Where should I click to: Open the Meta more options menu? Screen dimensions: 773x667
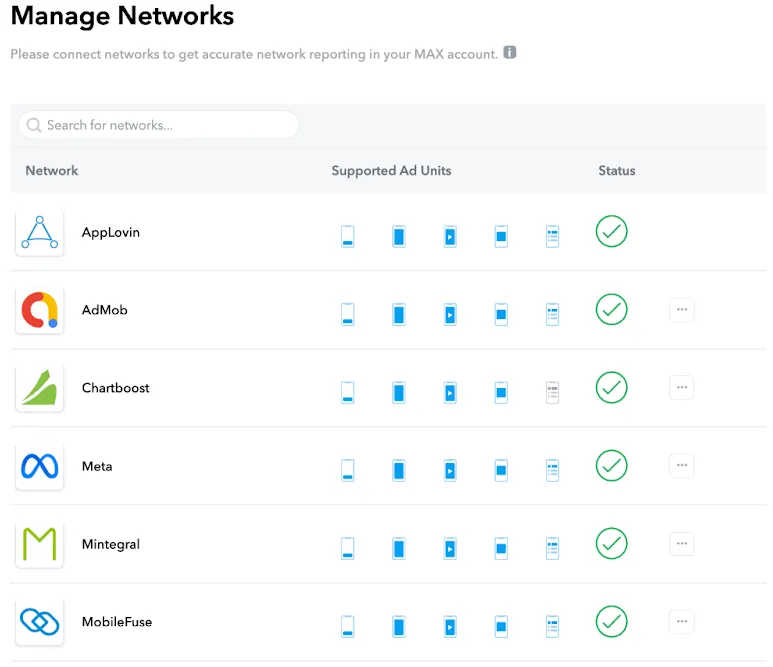tap(682, 465)
